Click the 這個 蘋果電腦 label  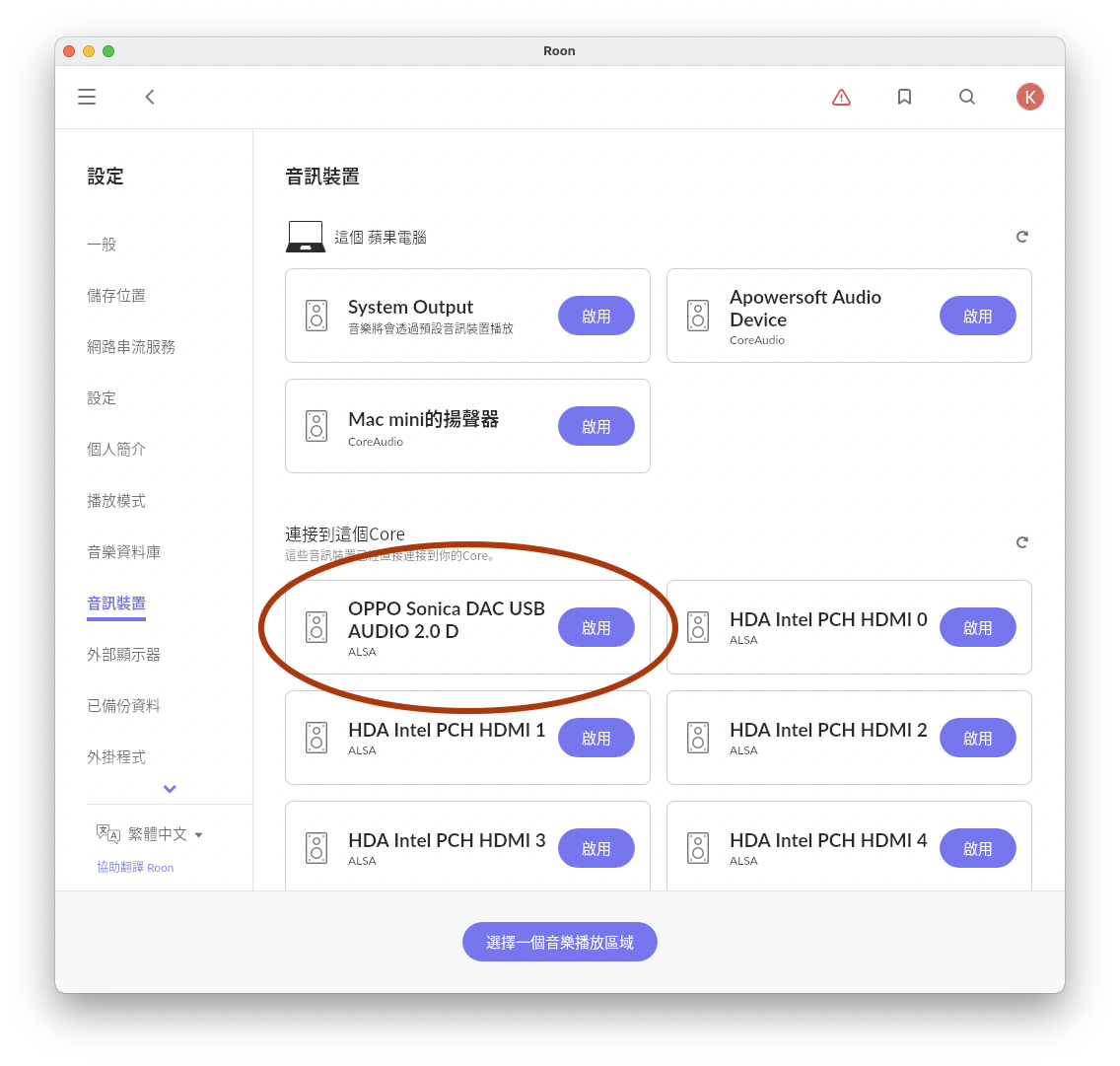381,238
